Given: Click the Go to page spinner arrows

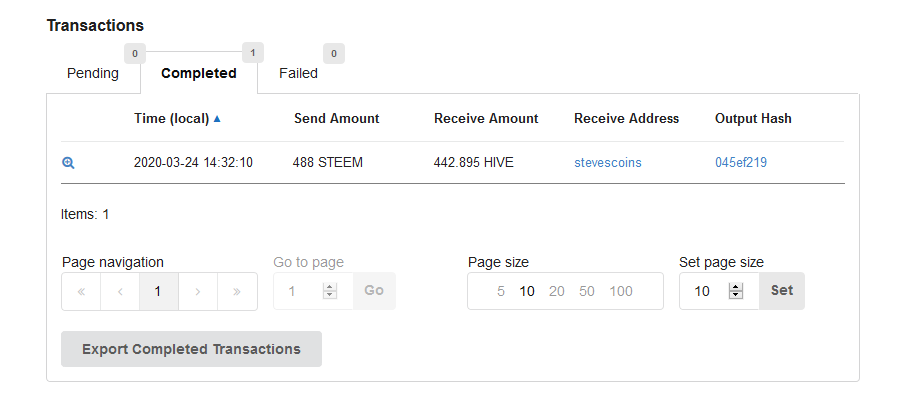Looking at the screenshot, I should [330, 291].
